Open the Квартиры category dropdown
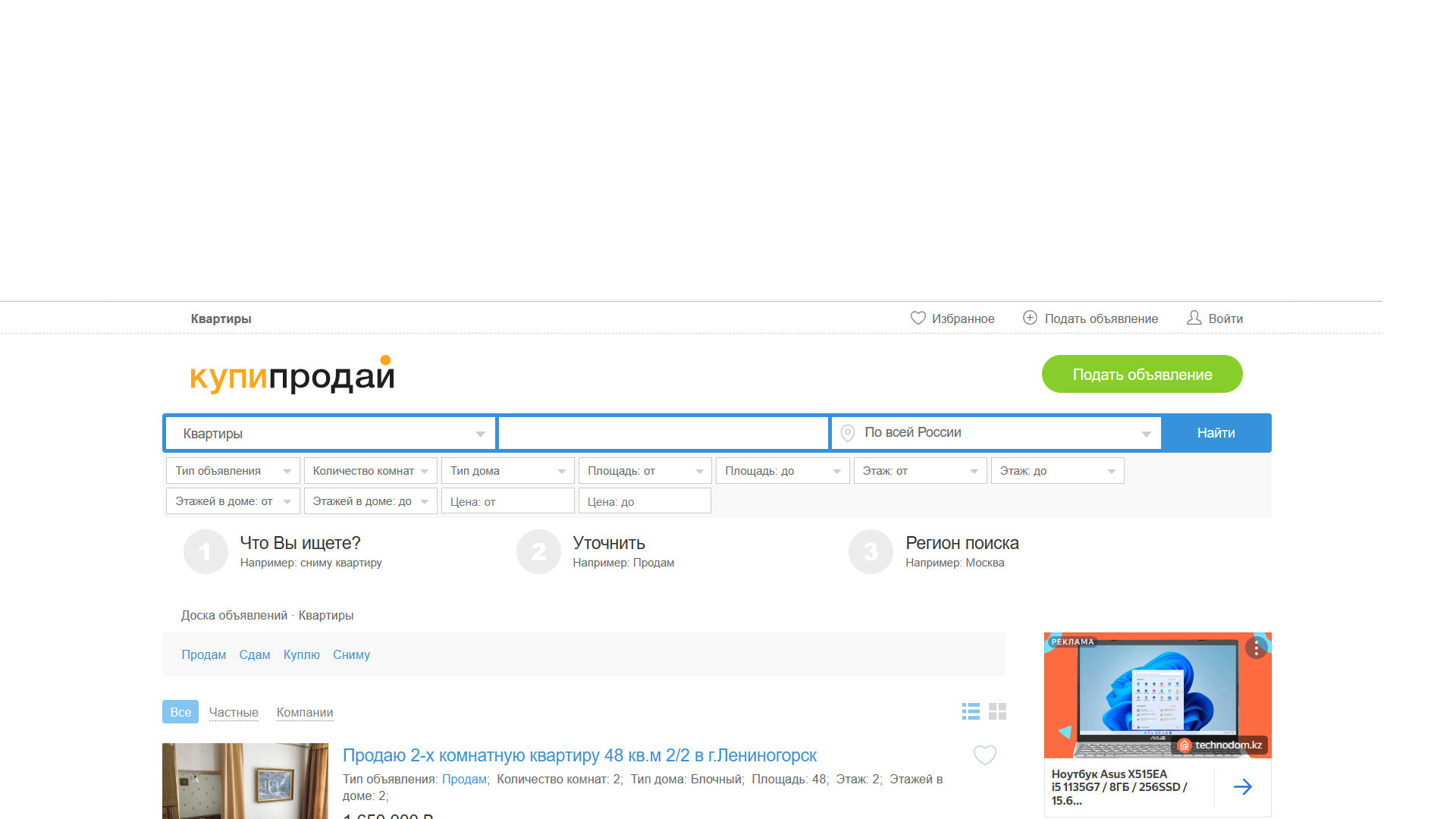 click(330, 434)
